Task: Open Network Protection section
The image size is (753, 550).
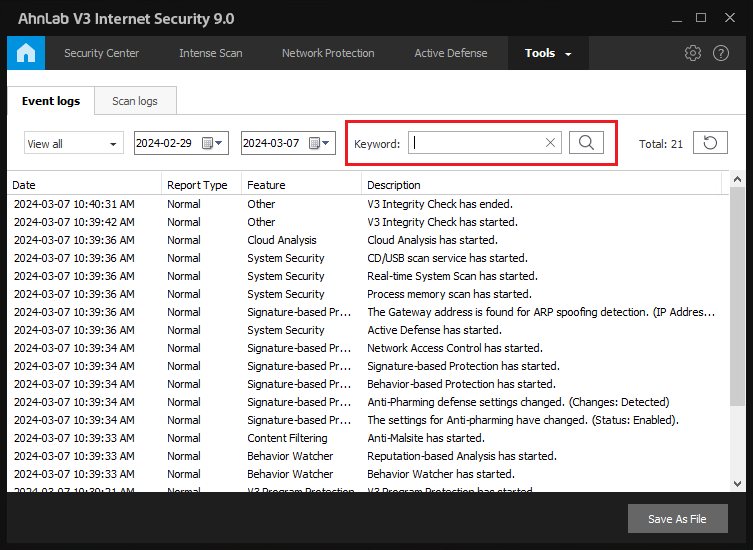Action: pos(328,53)
